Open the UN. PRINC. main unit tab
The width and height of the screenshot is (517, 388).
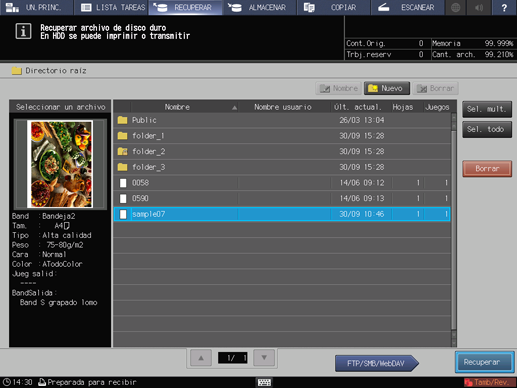click(36, 7)
